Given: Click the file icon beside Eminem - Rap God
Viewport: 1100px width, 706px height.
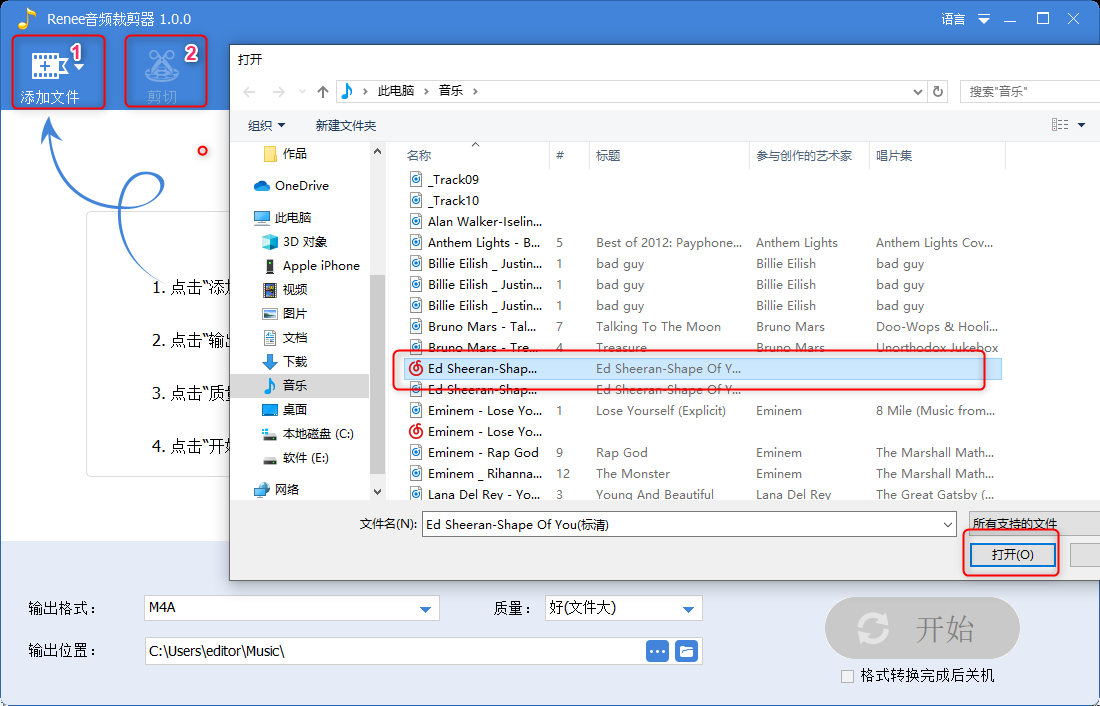Looking at the screenshot, I should point(416,453).
